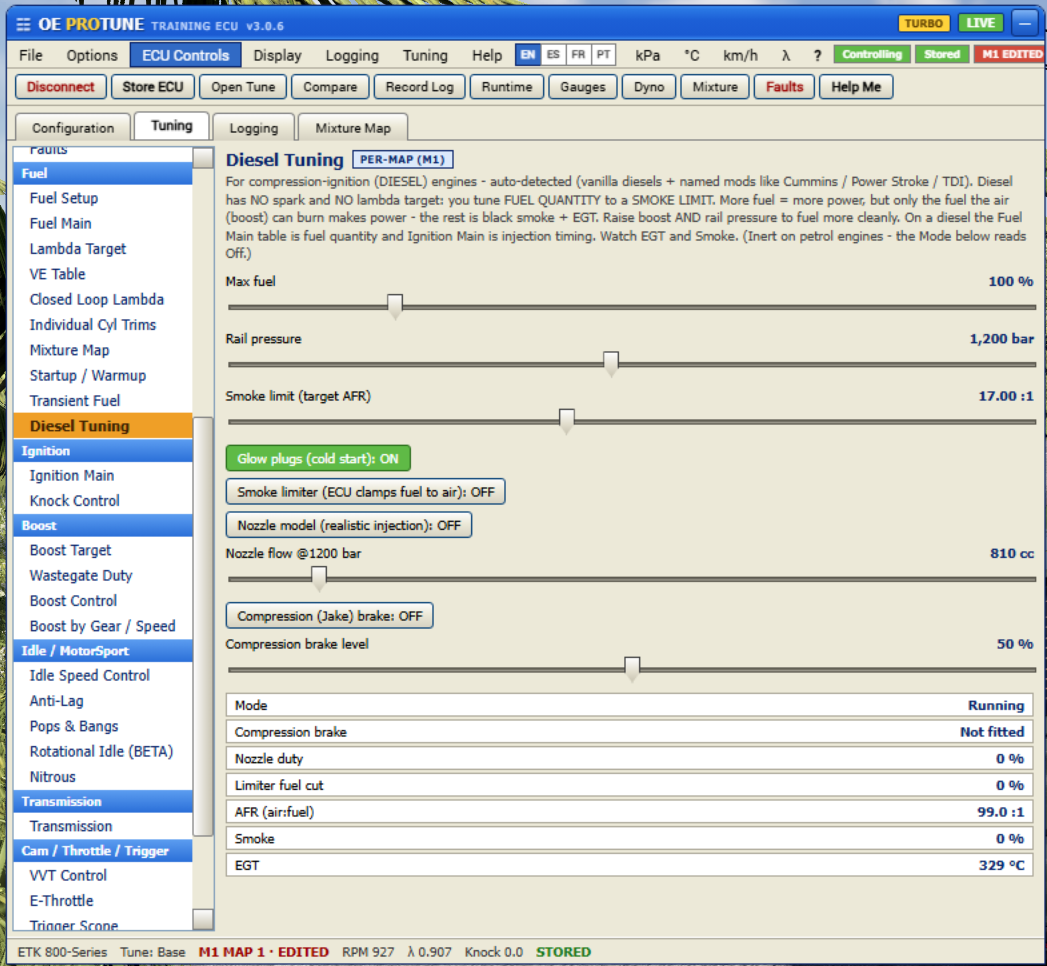Switch language to ES
This screenshot has width=1047, height=966.
click(553, 55)
